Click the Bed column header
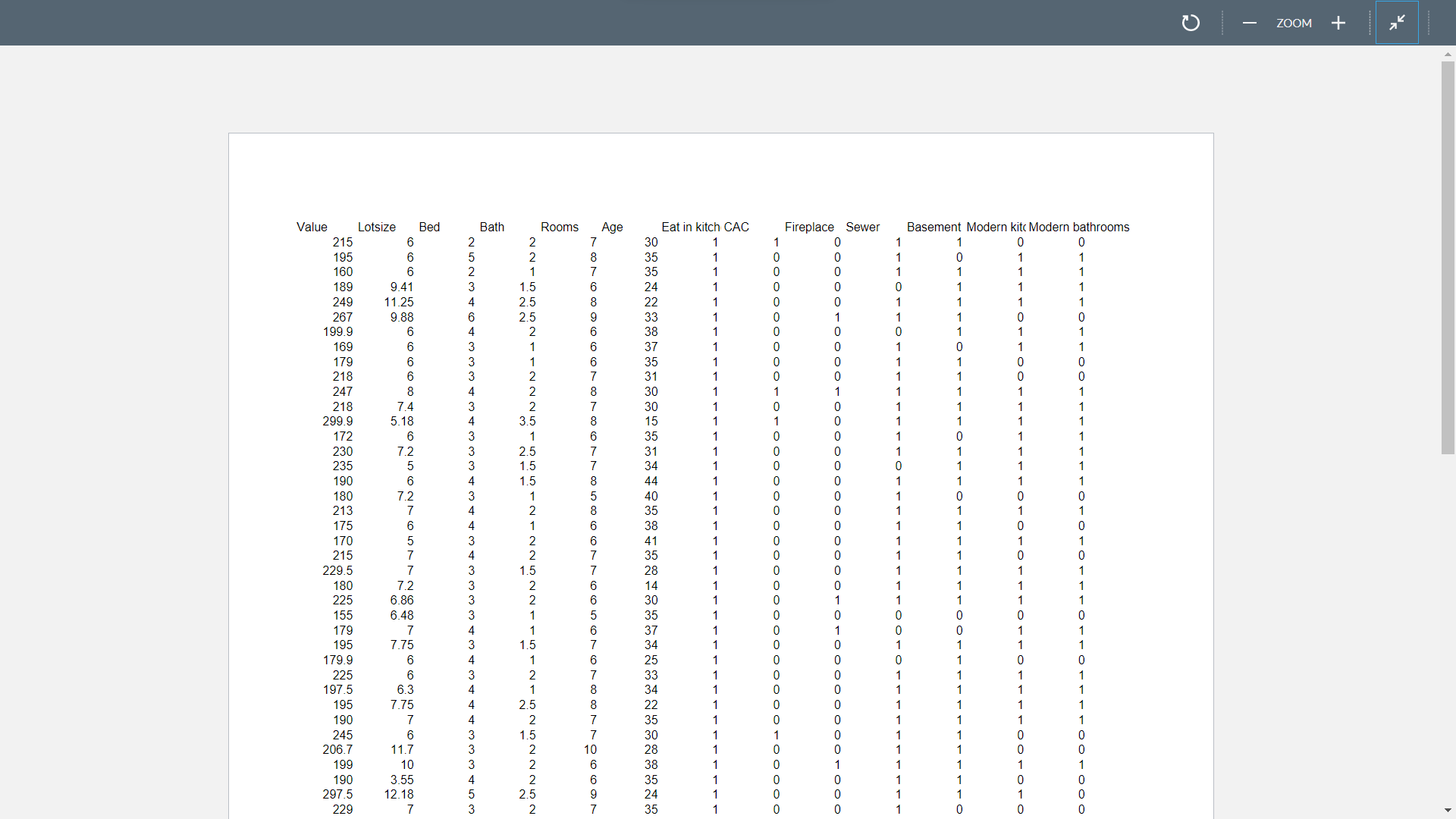Viewport: 1456px width, 819px height. 429,227
